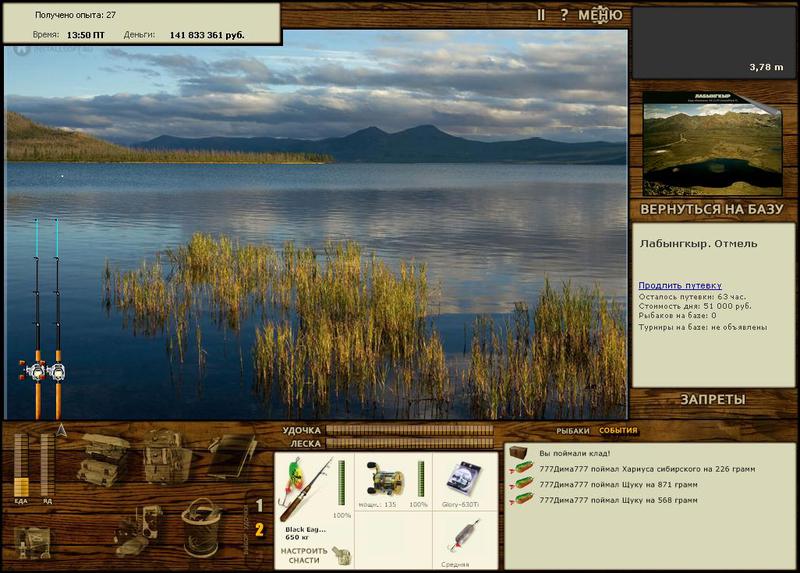Viewport: 800px width, 573px height.
Task: Click the УДОЧКА tension bar
Action: click(410, 430)
